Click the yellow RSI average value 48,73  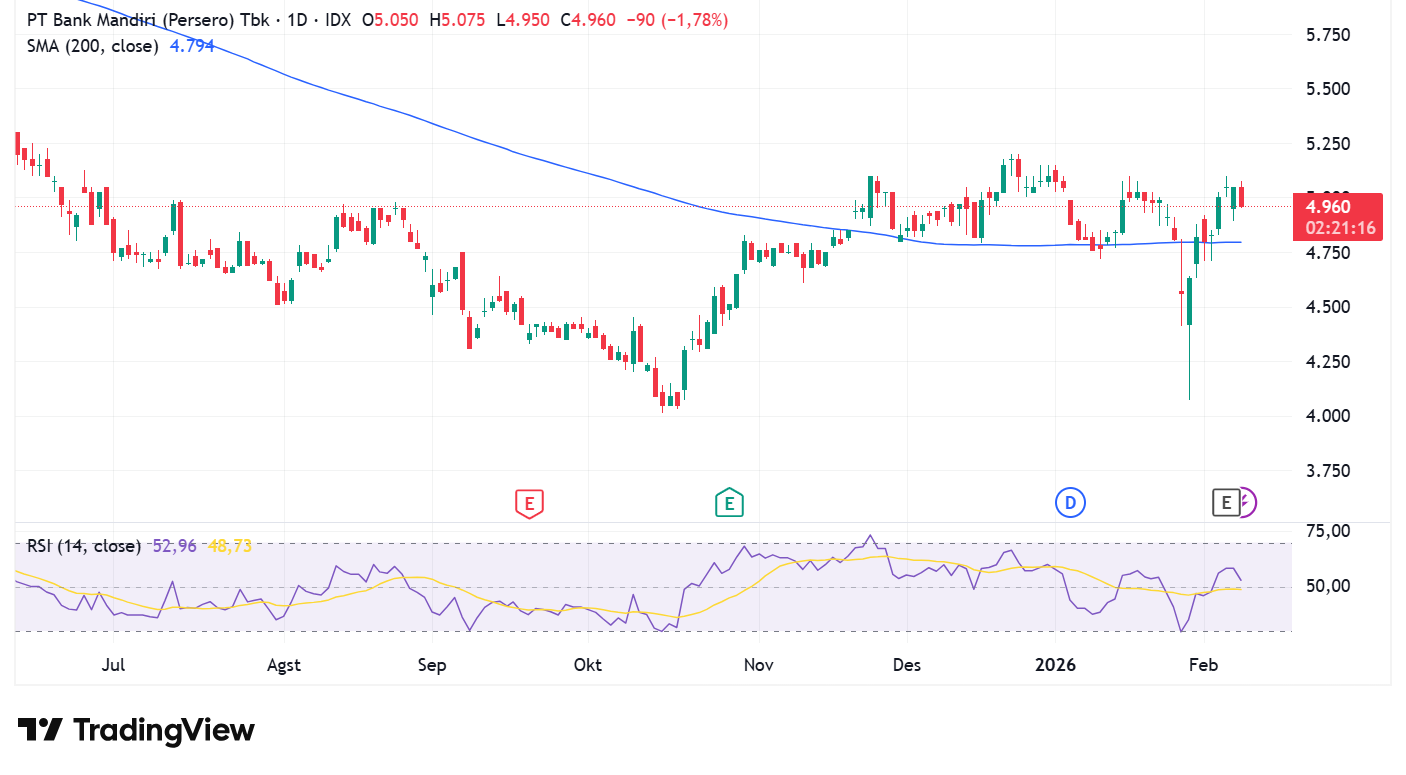tap(229, 546)
